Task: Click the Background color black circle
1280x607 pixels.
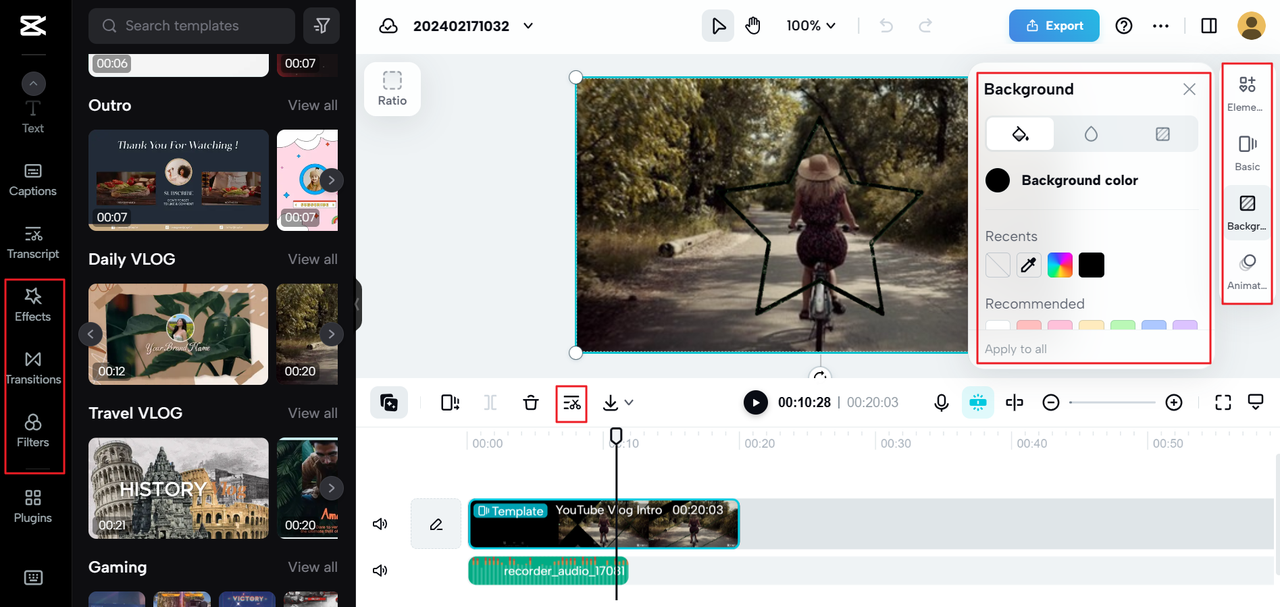Action: pyautogui.click(x=997, y=180)
